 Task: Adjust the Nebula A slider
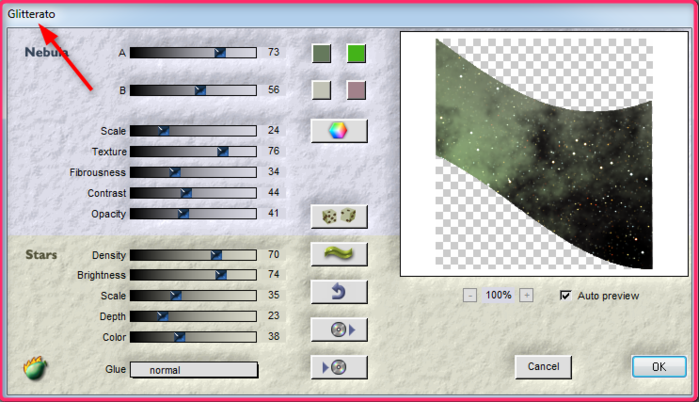click(193, 53)
